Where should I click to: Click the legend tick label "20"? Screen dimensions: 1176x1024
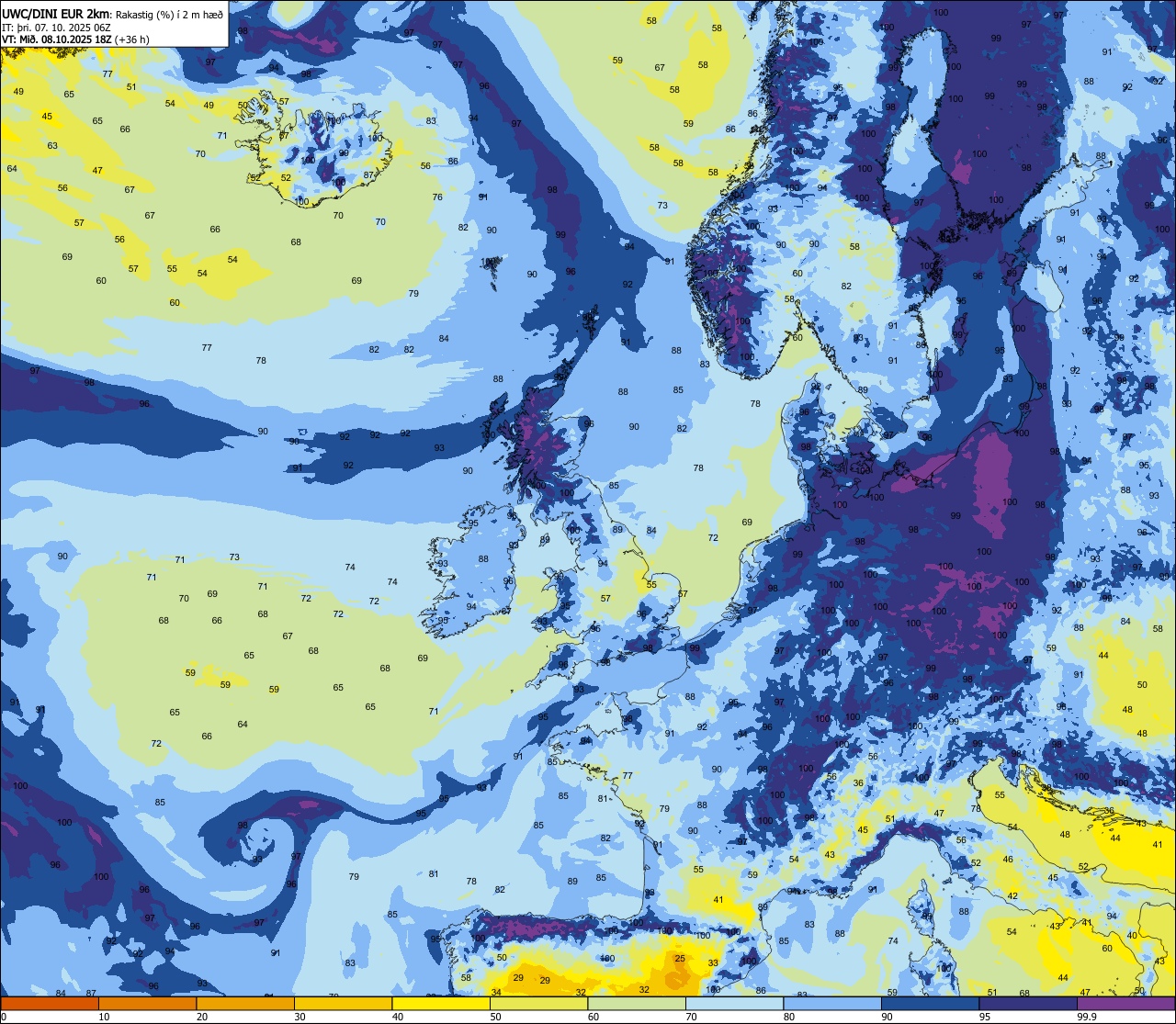click(x=202, y=1017)
